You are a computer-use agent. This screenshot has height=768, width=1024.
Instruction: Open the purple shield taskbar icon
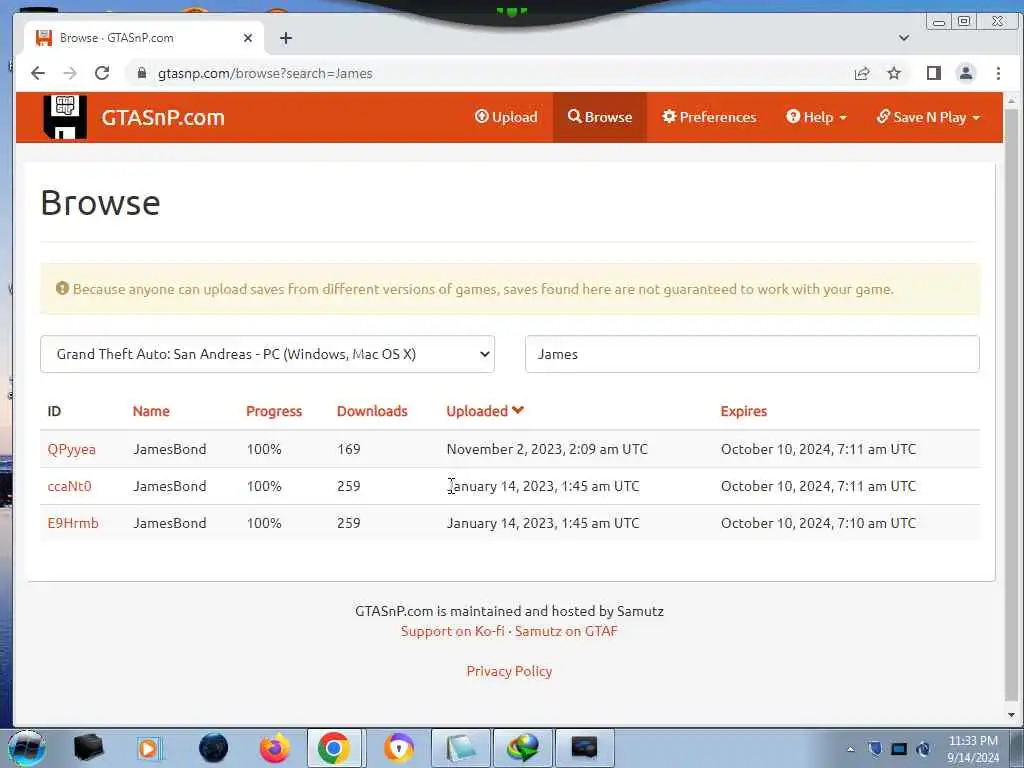(398, 748)
